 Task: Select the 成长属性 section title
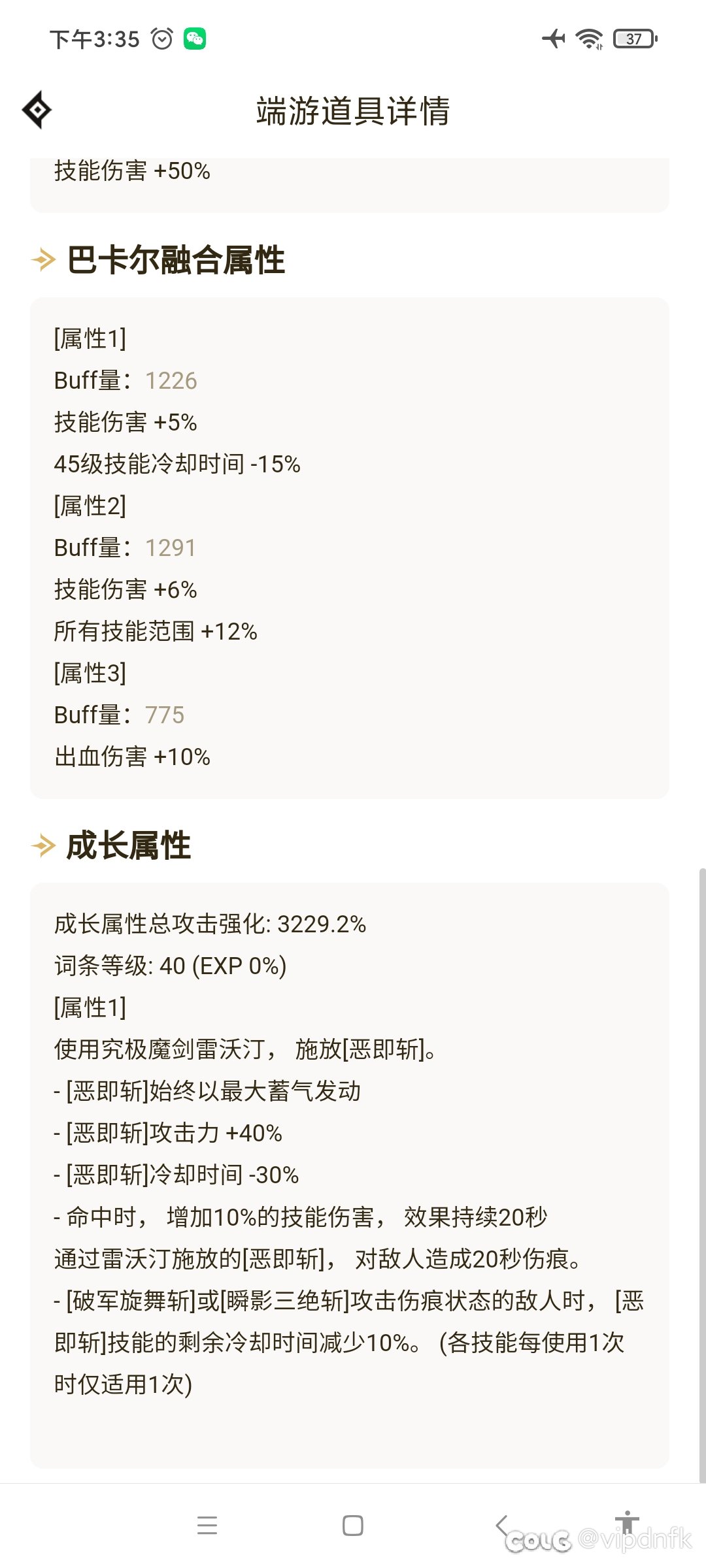(x=129, y=845)
